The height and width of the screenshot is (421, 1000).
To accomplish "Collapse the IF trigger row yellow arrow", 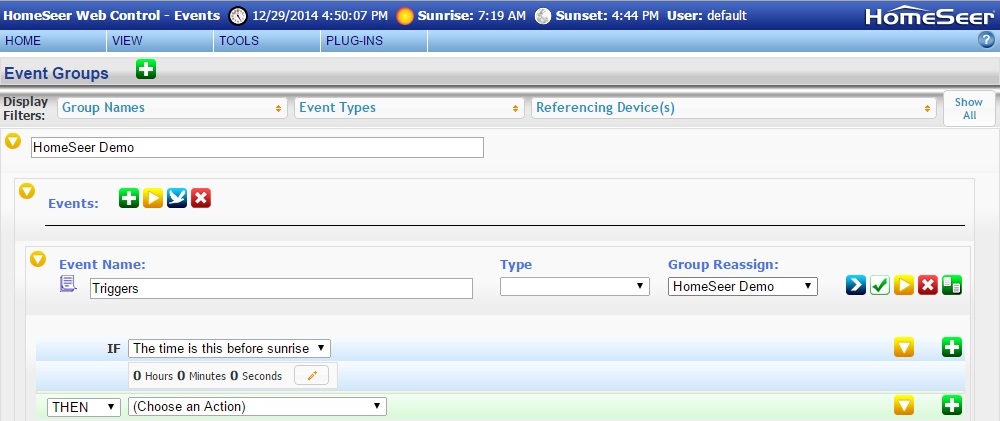I will point(904,348).
